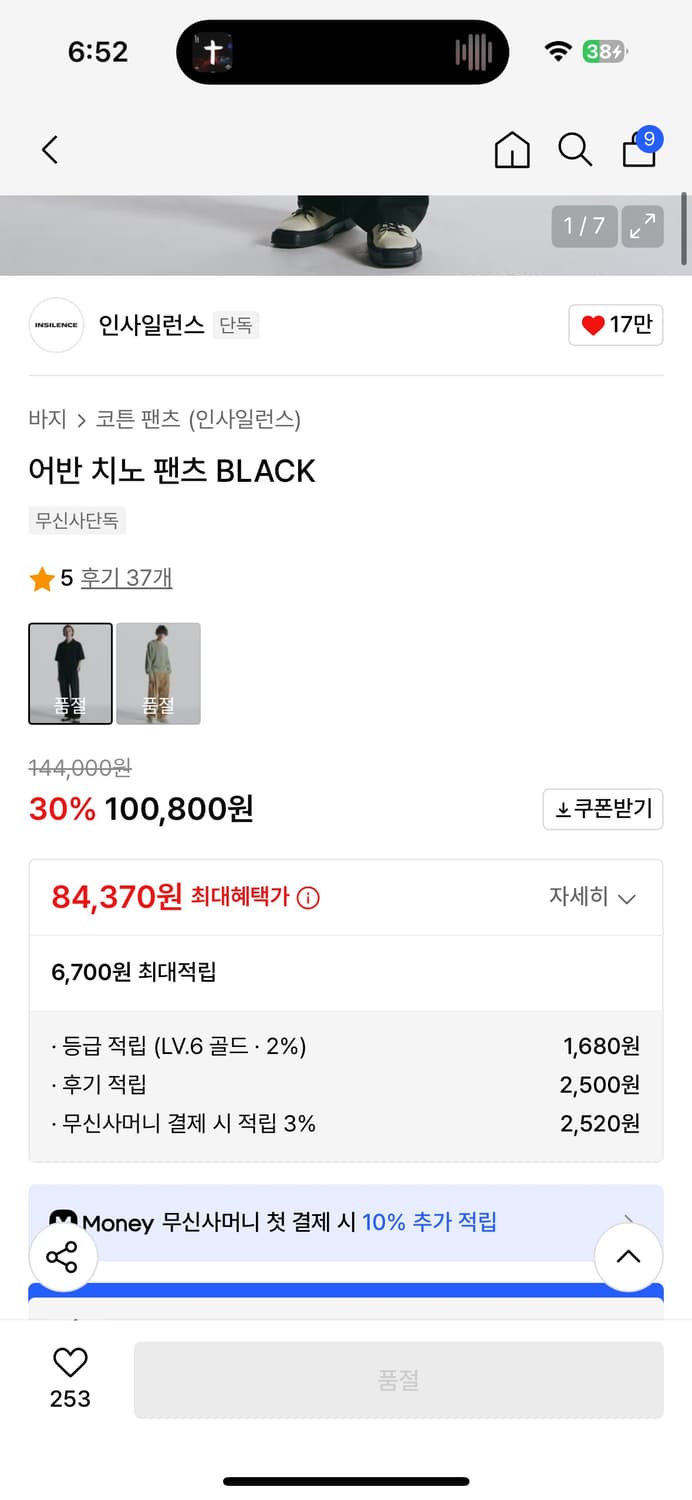Open shopping cart with 9 items
The image size is (692, 1500).
[x=638, y=152]
